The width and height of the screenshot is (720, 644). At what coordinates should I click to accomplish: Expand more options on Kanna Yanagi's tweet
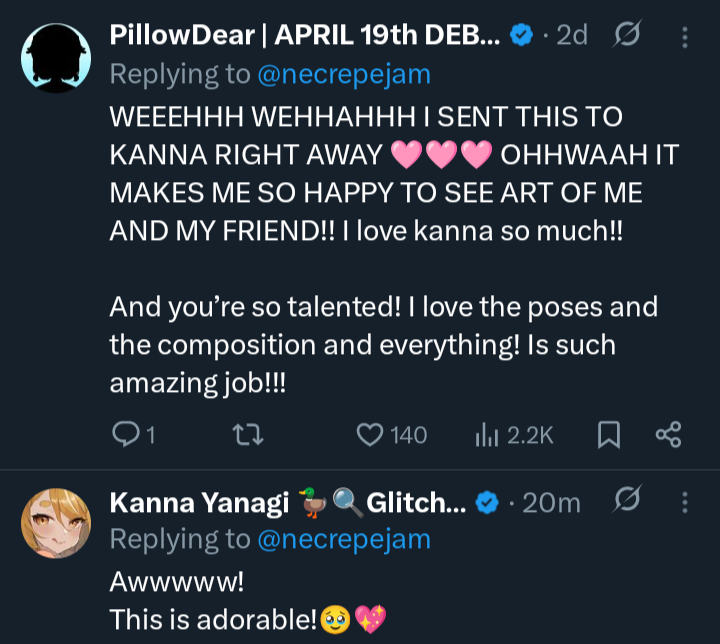[x=685, y=502]
